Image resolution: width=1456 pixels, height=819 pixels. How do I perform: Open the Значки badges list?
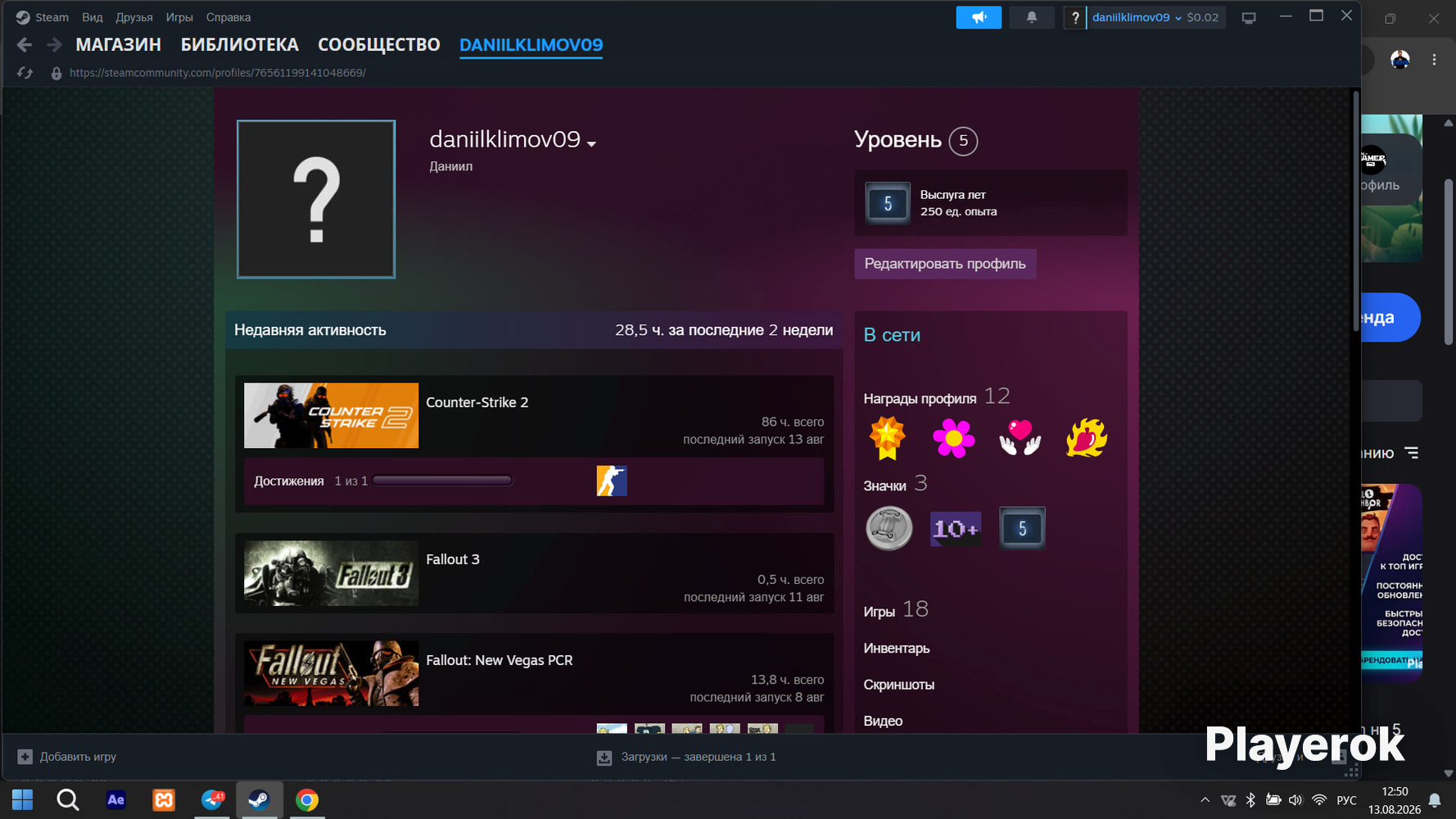coord(896,485)
